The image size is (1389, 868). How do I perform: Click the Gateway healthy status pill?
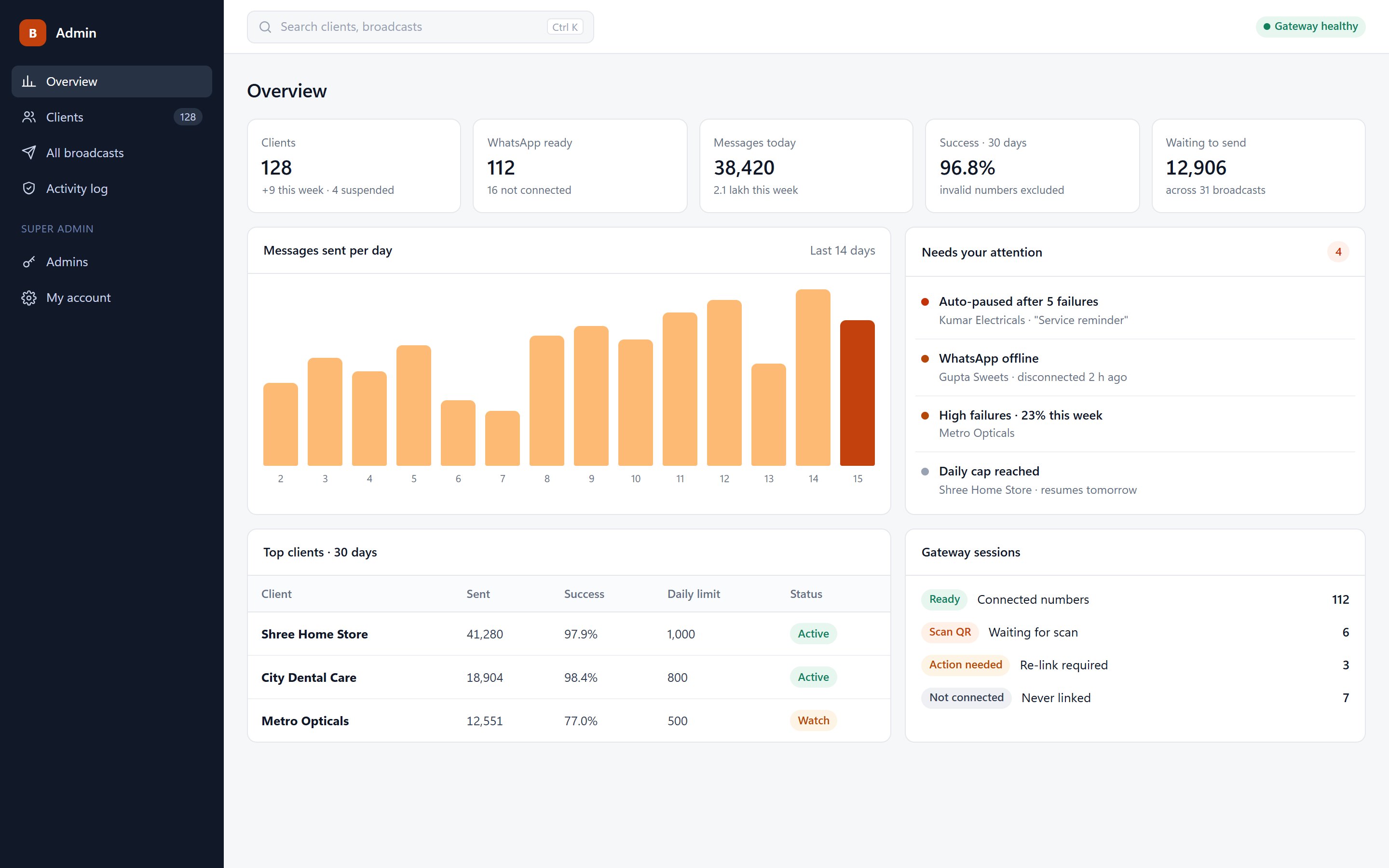click(x=1310, y=27)
